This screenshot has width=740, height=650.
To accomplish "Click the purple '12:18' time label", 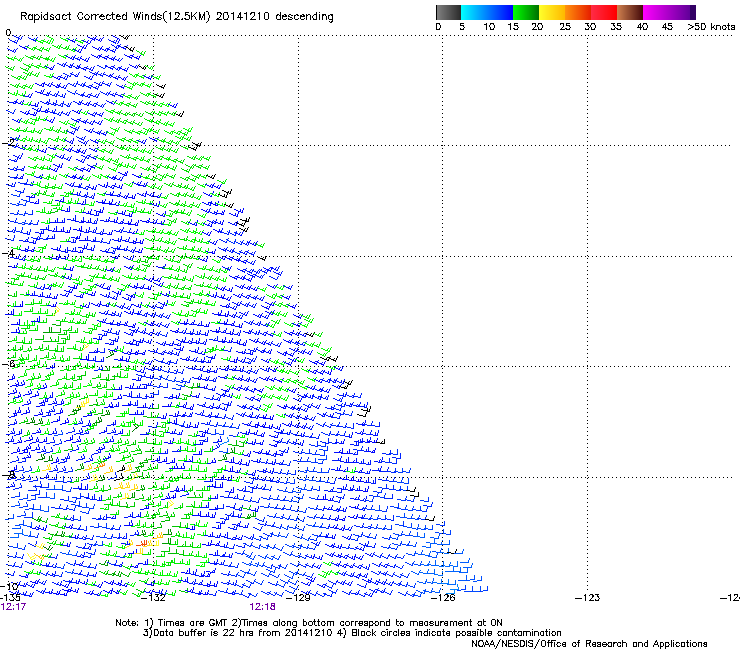I will tap(262, 607).
